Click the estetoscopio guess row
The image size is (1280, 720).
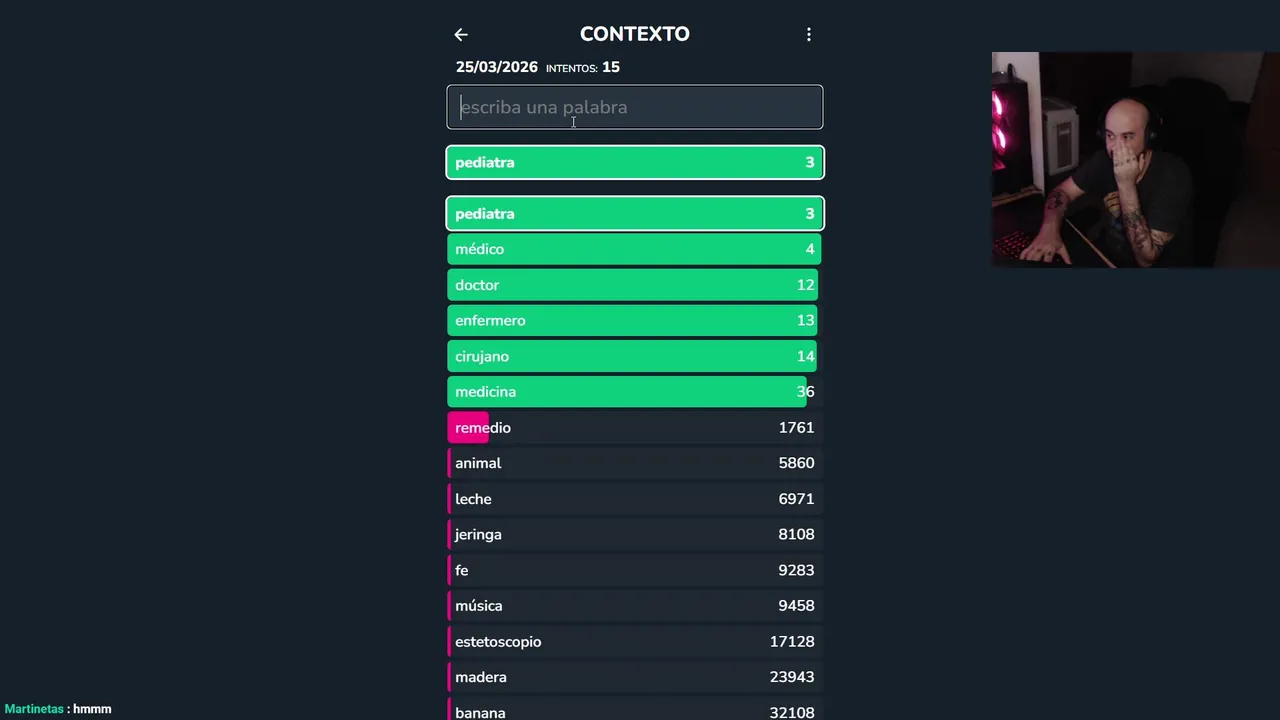coord(635,642)
